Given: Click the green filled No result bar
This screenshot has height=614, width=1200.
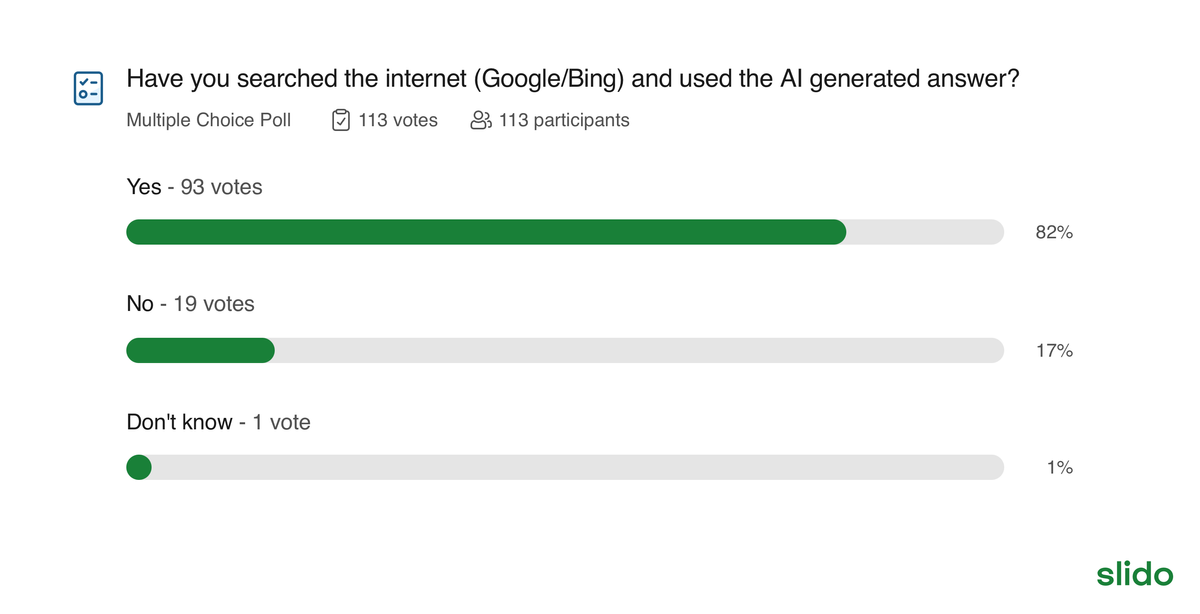Looking at the screenshot, I should pyautogui.click(x=200, y=350).
